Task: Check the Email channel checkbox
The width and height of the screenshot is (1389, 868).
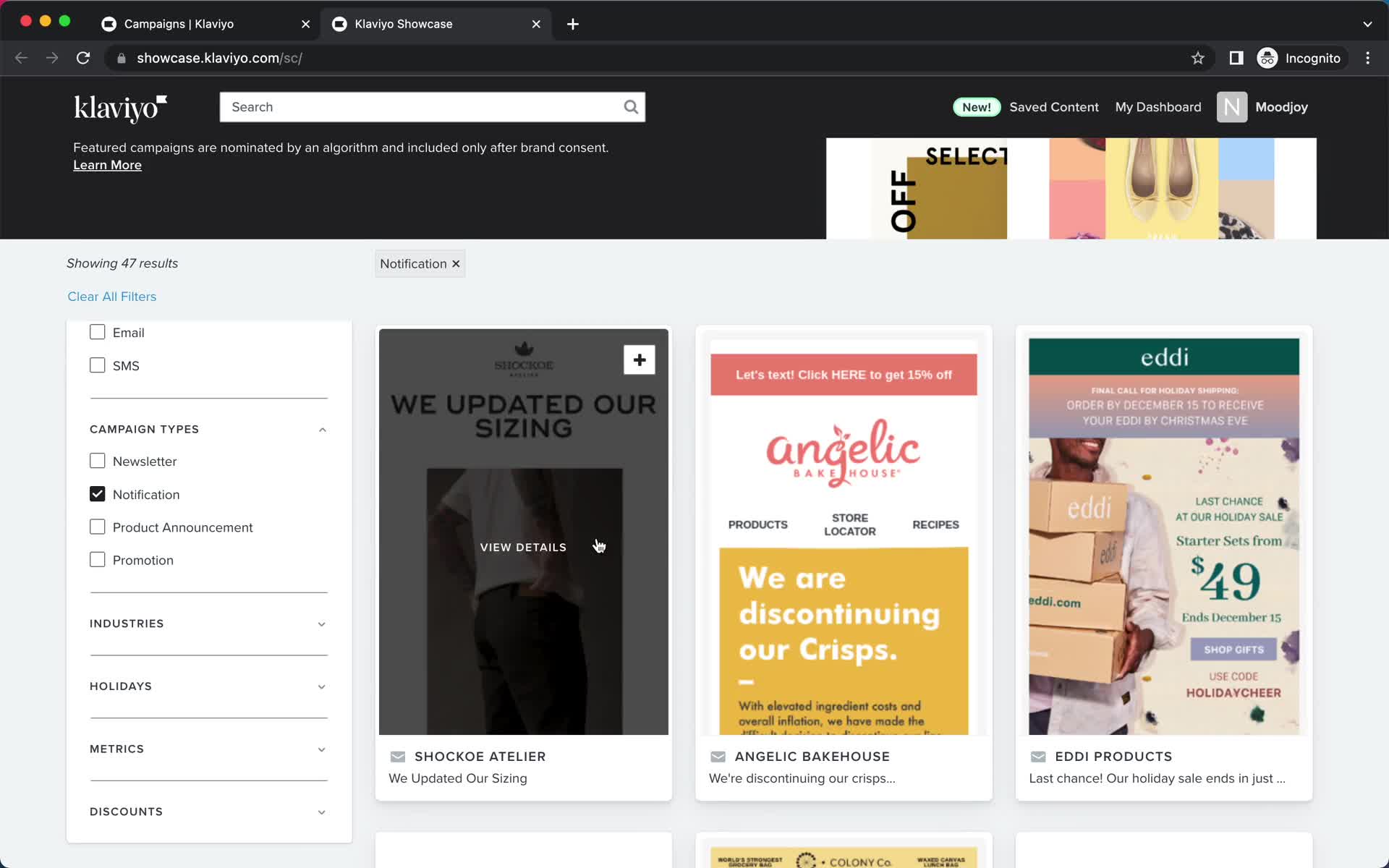Action: pos(97,332)
